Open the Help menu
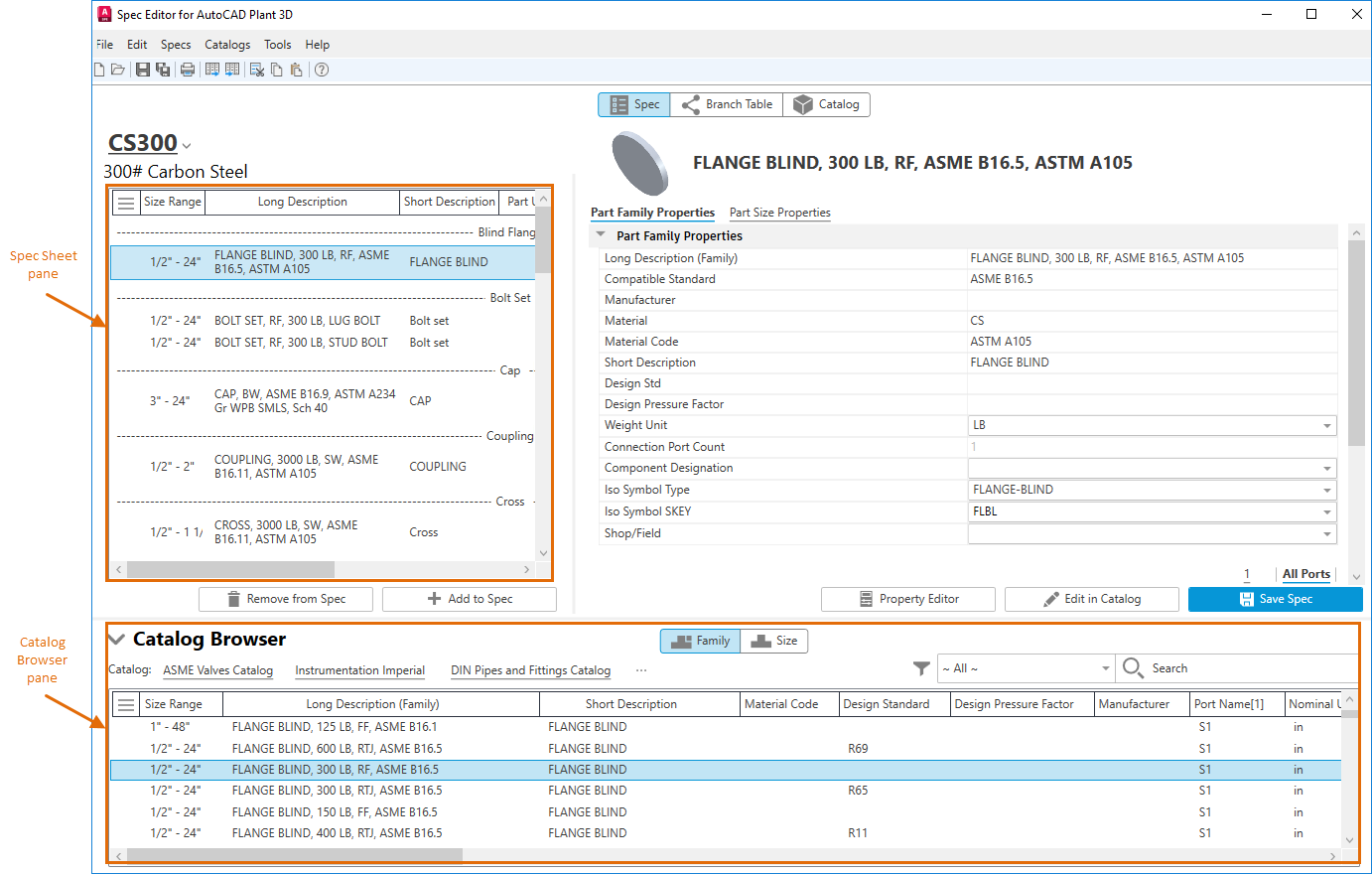Image resolution: width=1372 pixels, height=874 pixels. [318, 45]
